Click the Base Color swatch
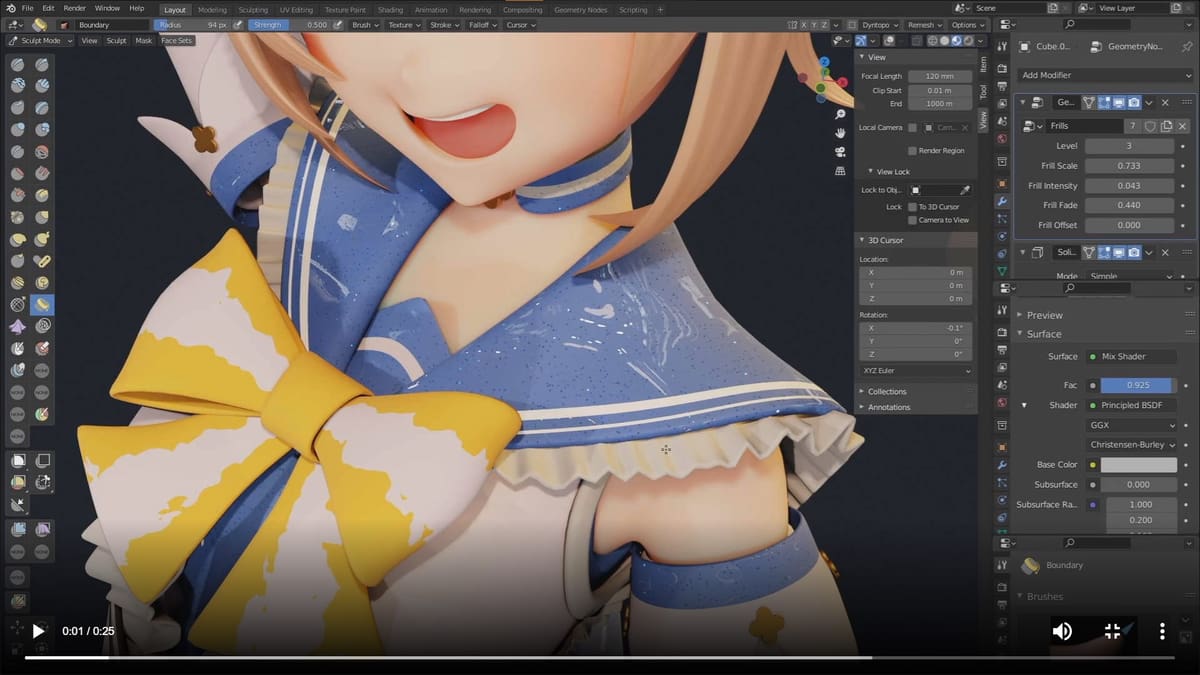This screenshot has height=675, width=1200. 1139,465
